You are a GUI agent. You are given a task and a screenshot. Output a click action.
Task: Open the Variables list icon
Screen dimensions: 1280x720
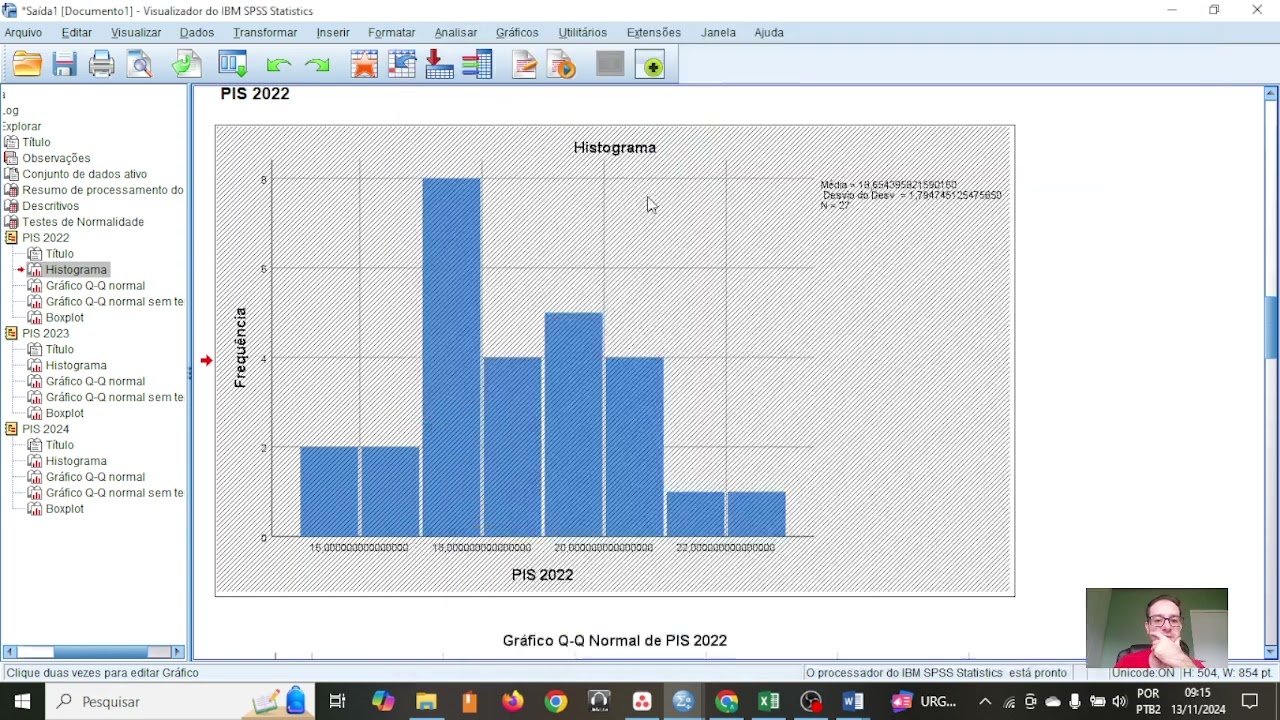click(x=477, y=66)
